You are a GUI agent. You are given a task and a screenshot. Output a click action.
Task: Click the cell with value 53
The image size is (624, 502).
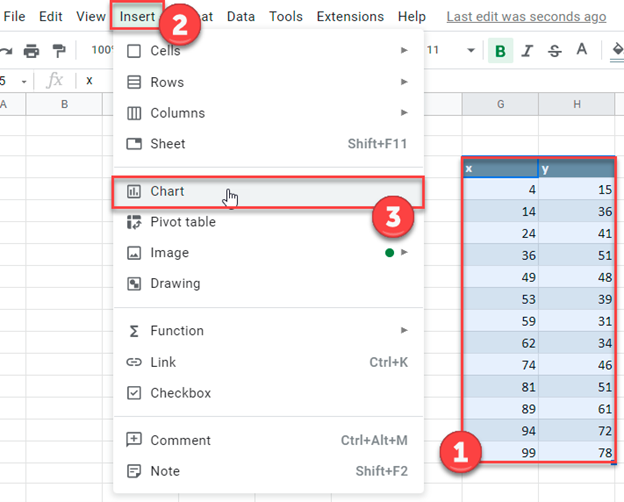500,299
